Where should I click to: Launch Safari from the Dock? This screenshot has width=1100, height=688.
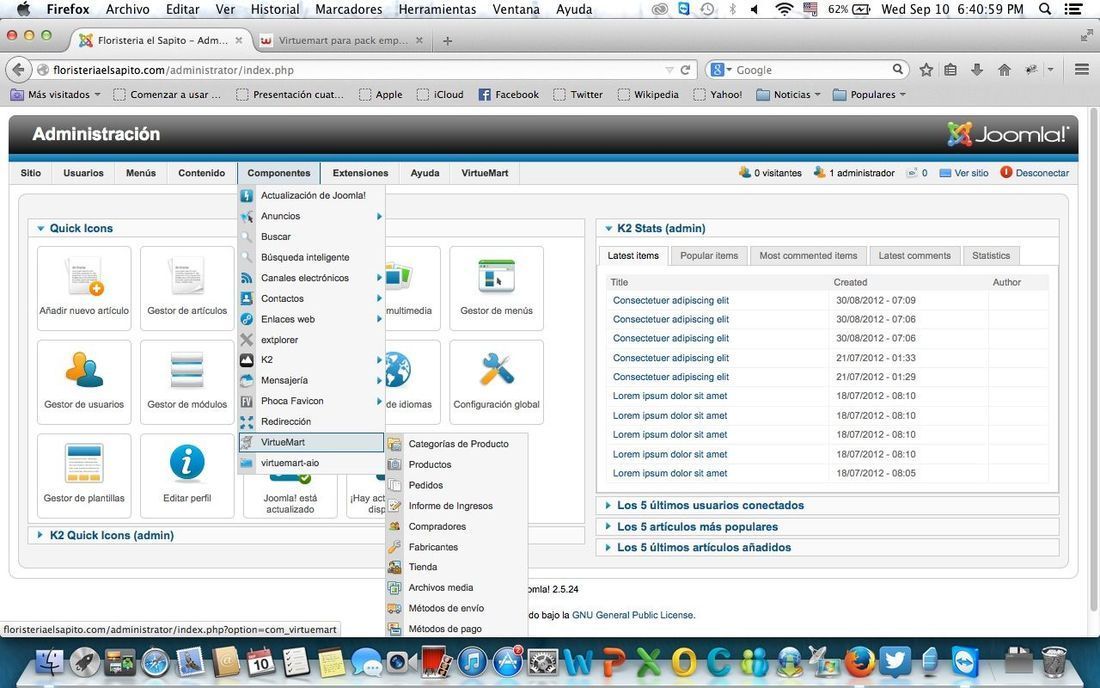(x=155, y=662)
